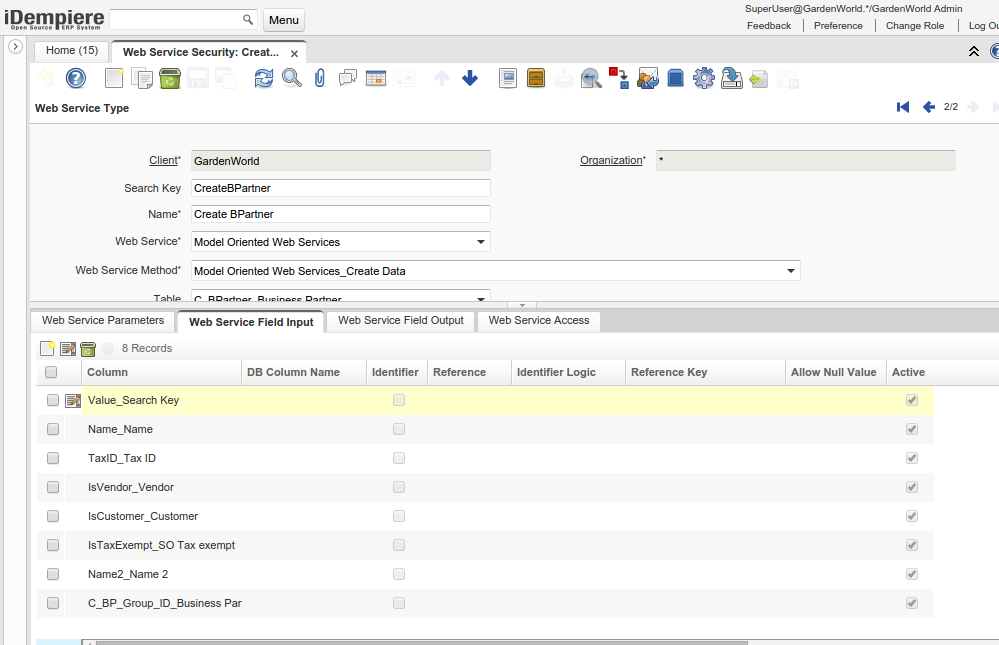Click the Attachment paperclip icon
Viewport: 999px width, 645px height.
[320, 78]
